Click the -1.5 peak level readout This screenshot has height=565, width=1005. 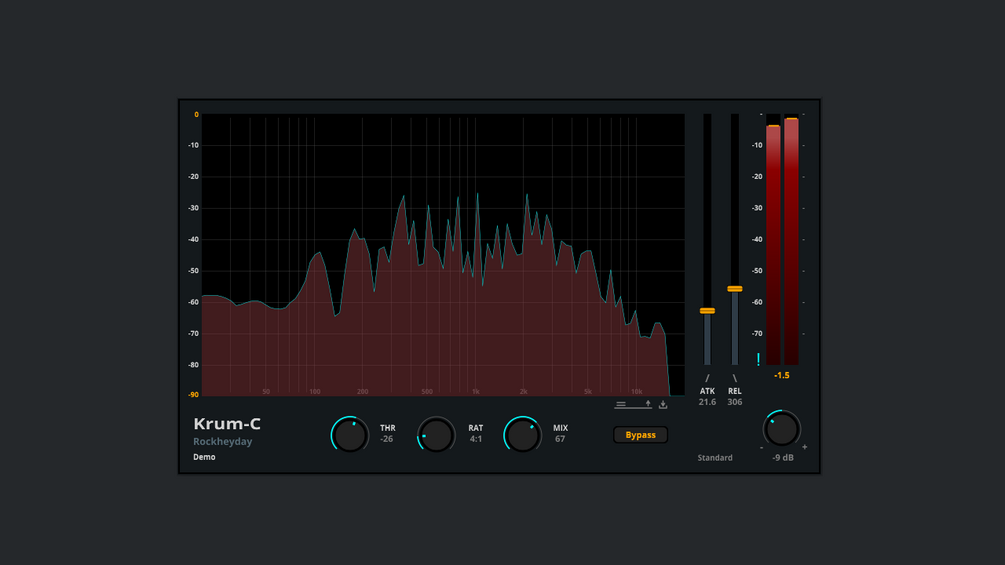(781, 375)
